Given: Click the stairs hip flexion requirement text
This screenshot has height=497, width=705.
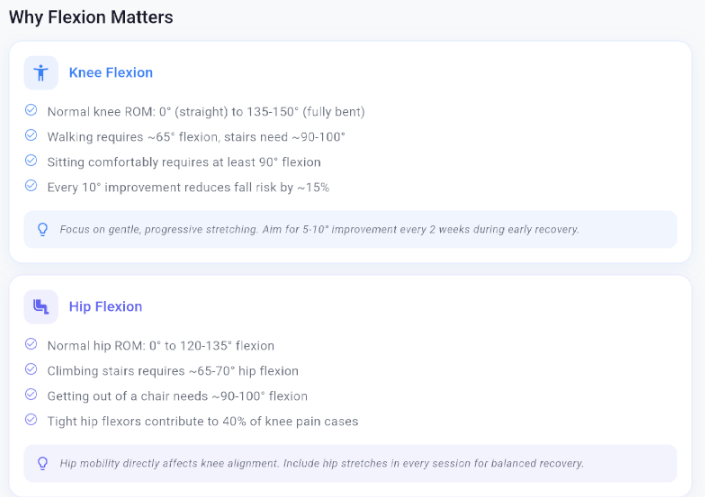Looking at the screenshot, I should (172, 371).
